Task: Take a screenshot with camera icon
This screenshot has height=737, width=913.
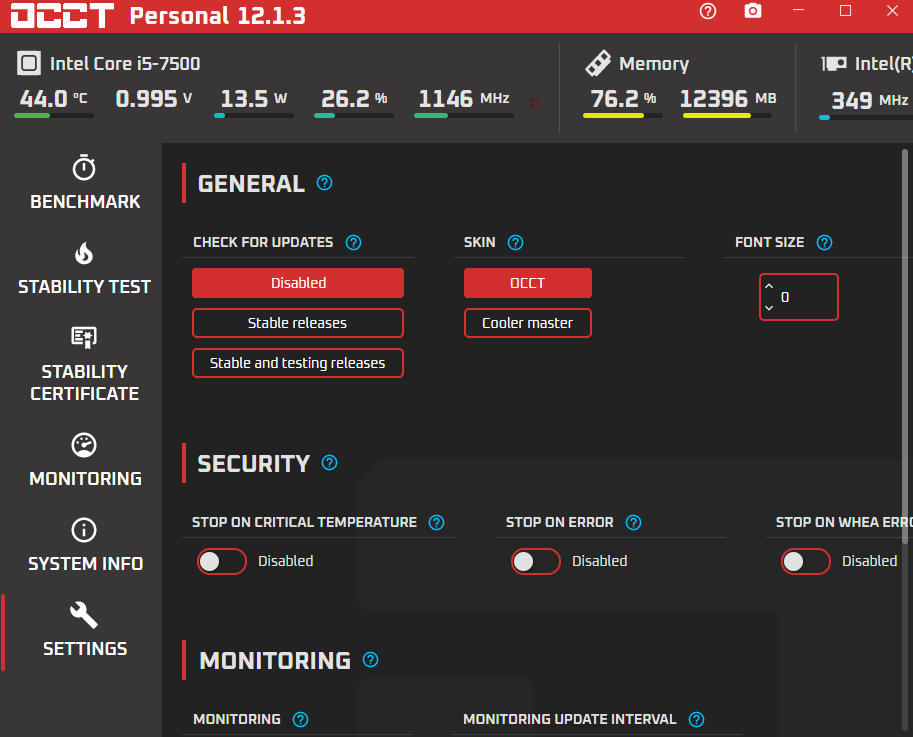Action: (753, 11)
